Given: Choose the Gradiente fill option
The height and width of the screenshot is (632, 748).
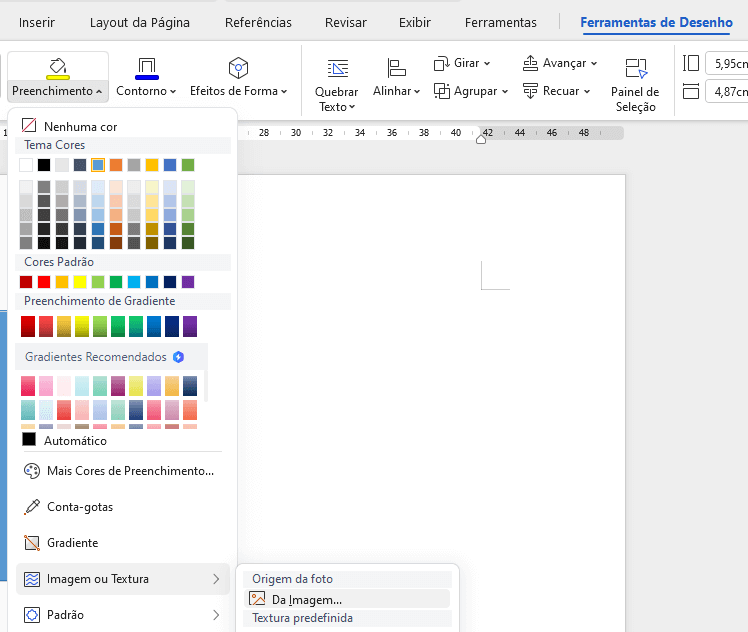Looking at the screenshot, I should tap(72, 543).
